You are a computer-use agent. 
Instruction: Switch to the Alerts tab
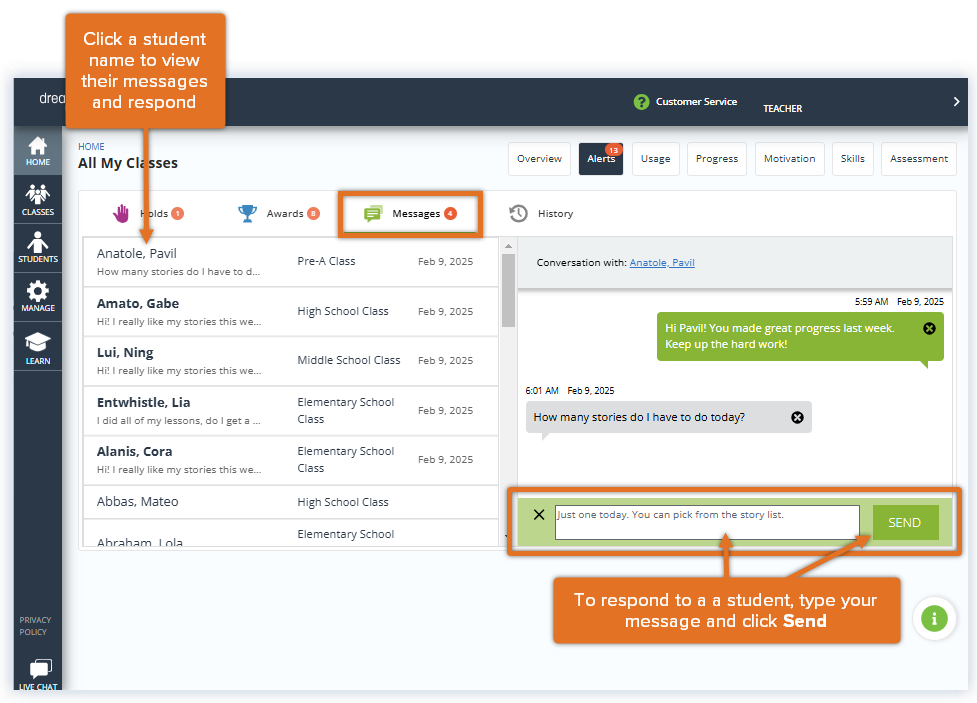tap(600, 158)
